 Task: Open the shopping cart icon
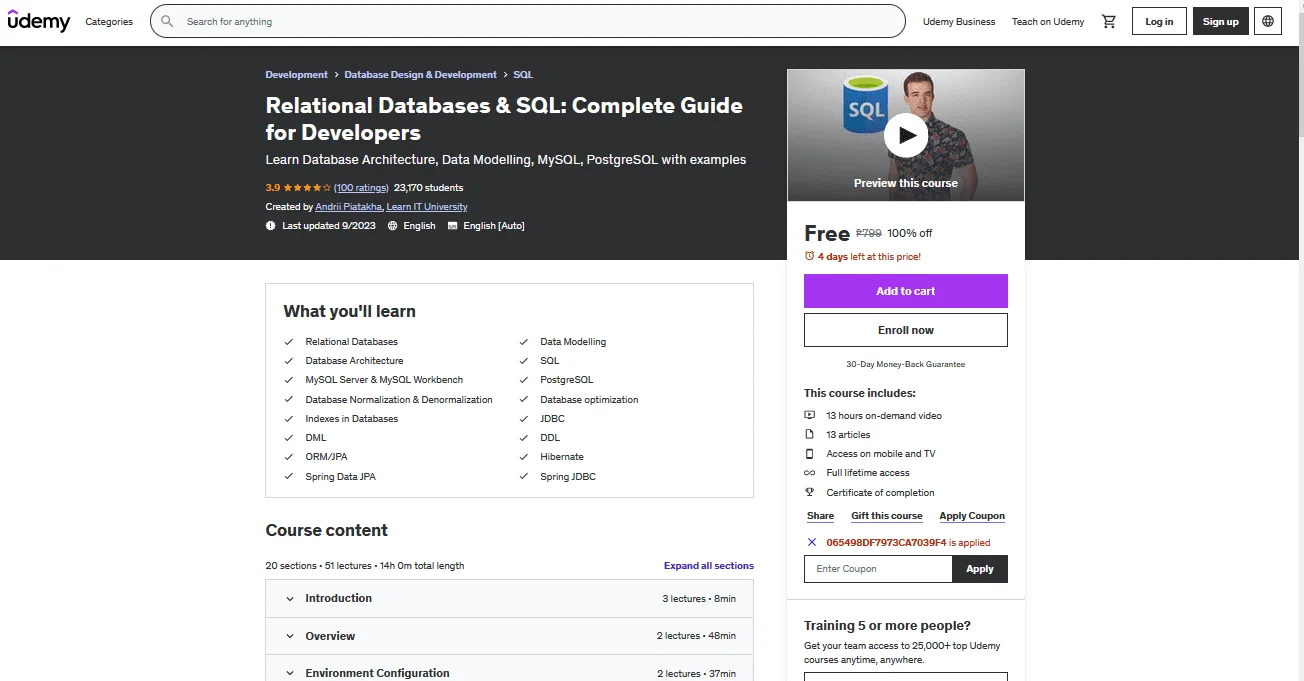(x=1109, y=21)
